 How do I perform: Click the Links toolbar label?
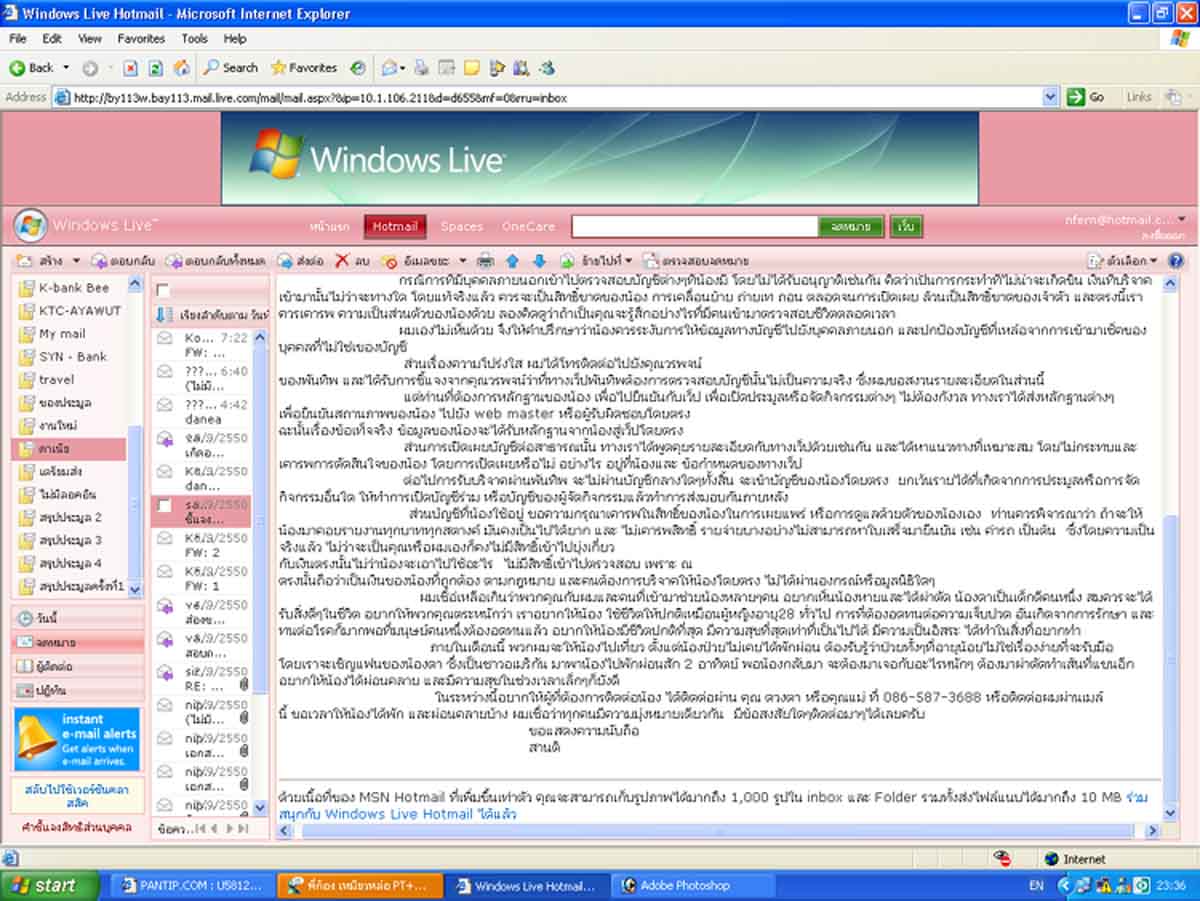pos(1139,97)
